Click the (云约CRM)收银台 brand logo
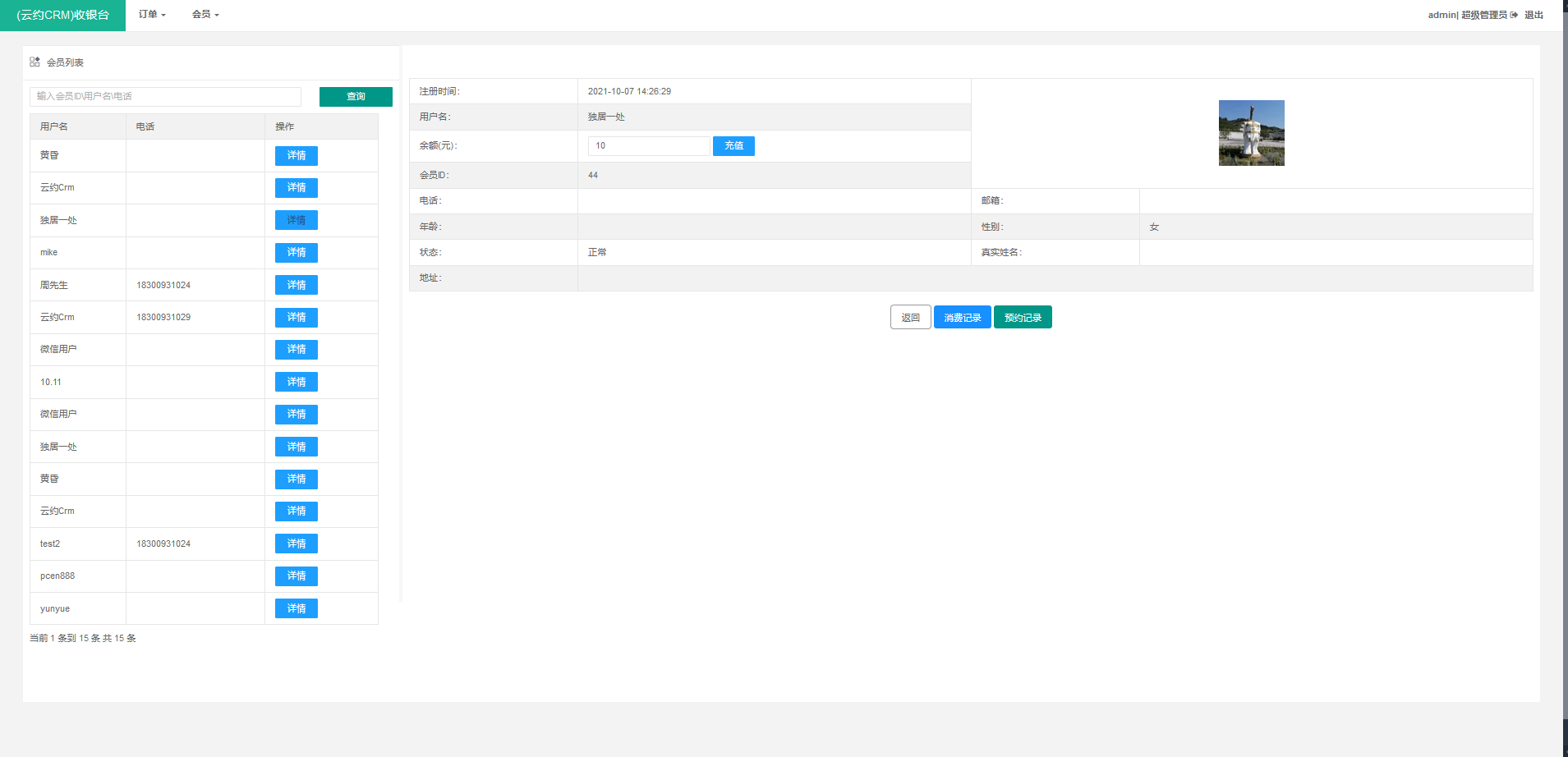Screen dimensions: 1568x757 62,16
